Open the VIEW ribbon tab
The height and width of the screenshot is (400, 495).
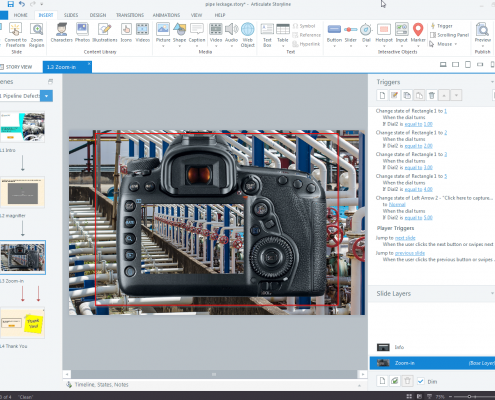tap(196, 15)
